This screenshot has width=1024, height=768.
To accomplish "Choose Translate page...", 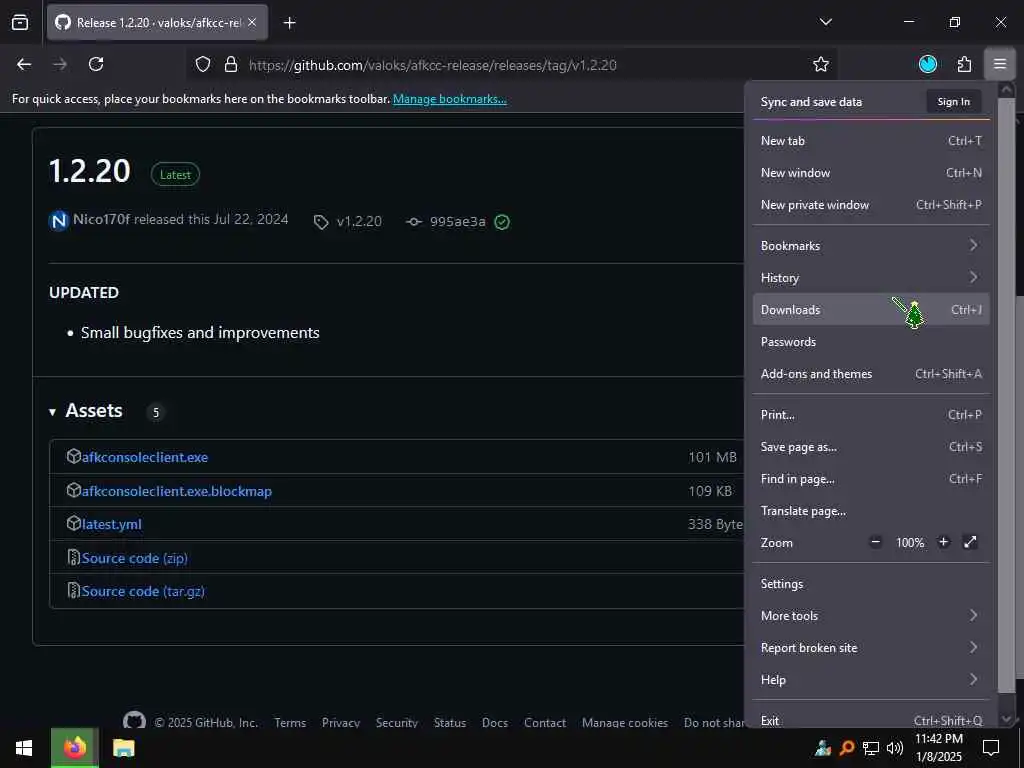I will (871, 511).
